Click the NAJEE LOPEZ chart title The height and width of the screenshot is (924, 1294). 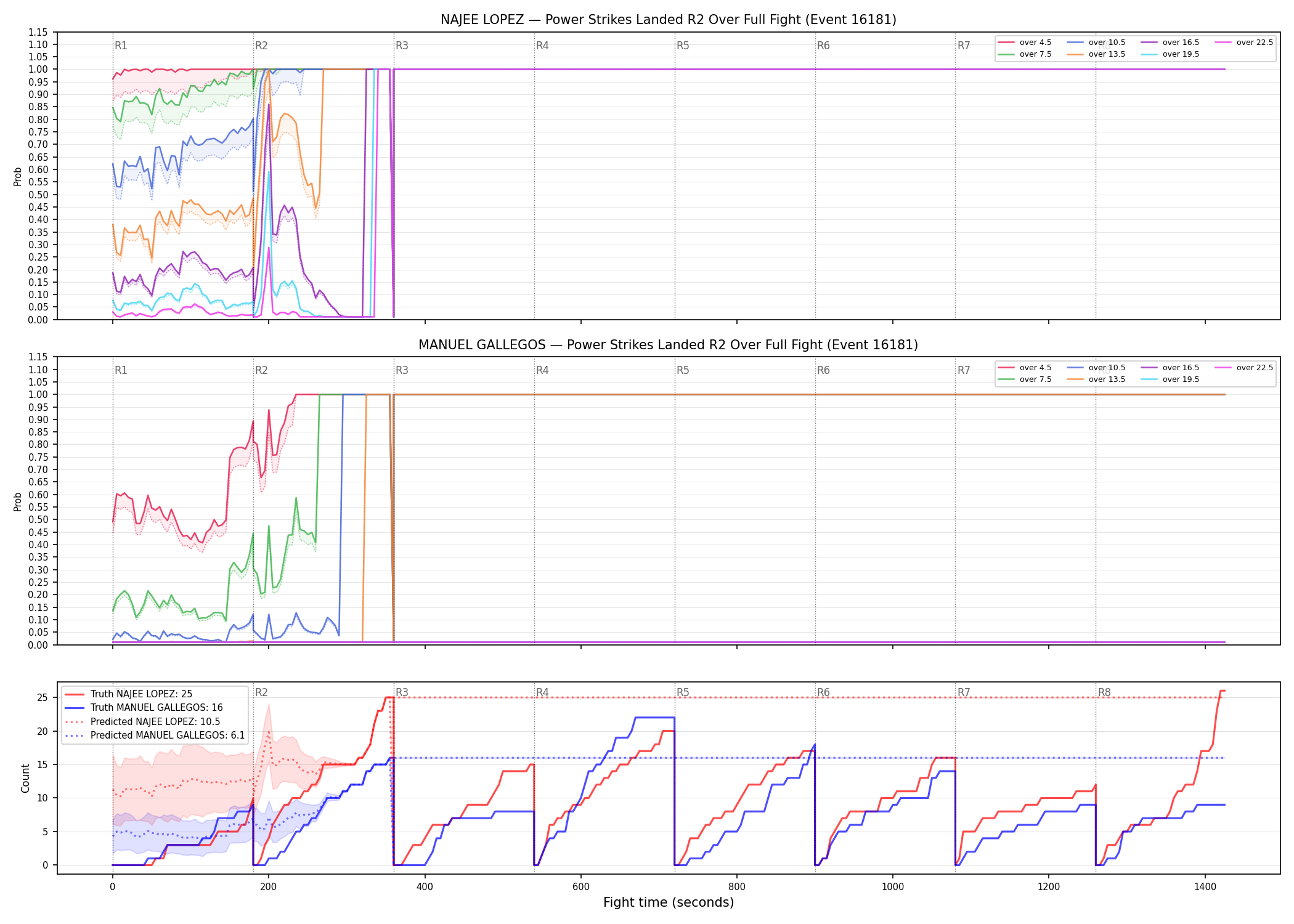tap(668, 20)
